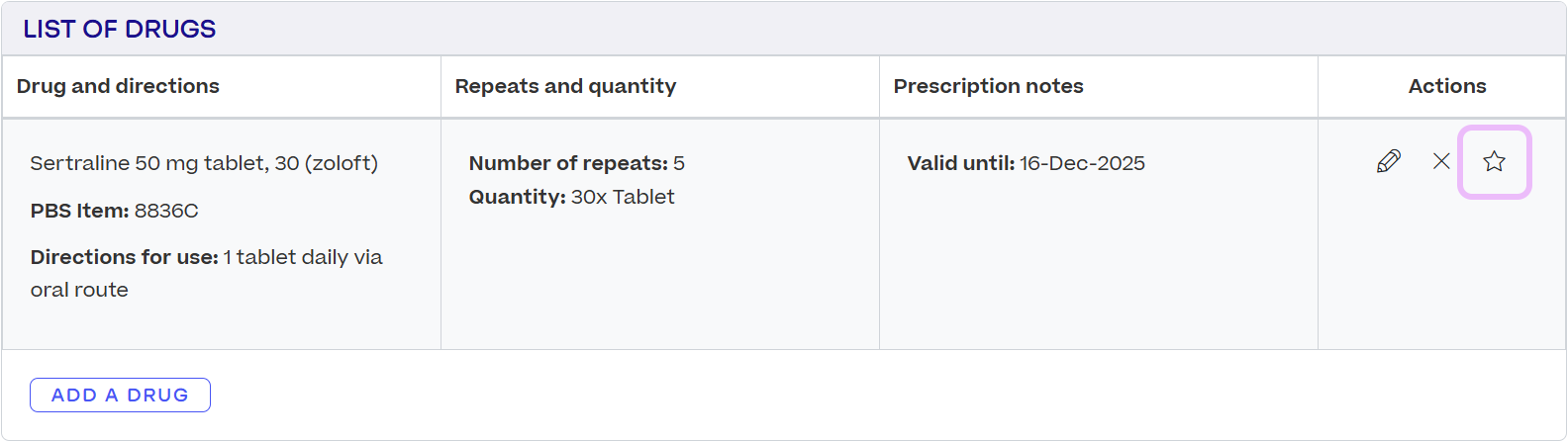Click the Prescription notes column header
1568x442 pixels.
coord(988,86)
